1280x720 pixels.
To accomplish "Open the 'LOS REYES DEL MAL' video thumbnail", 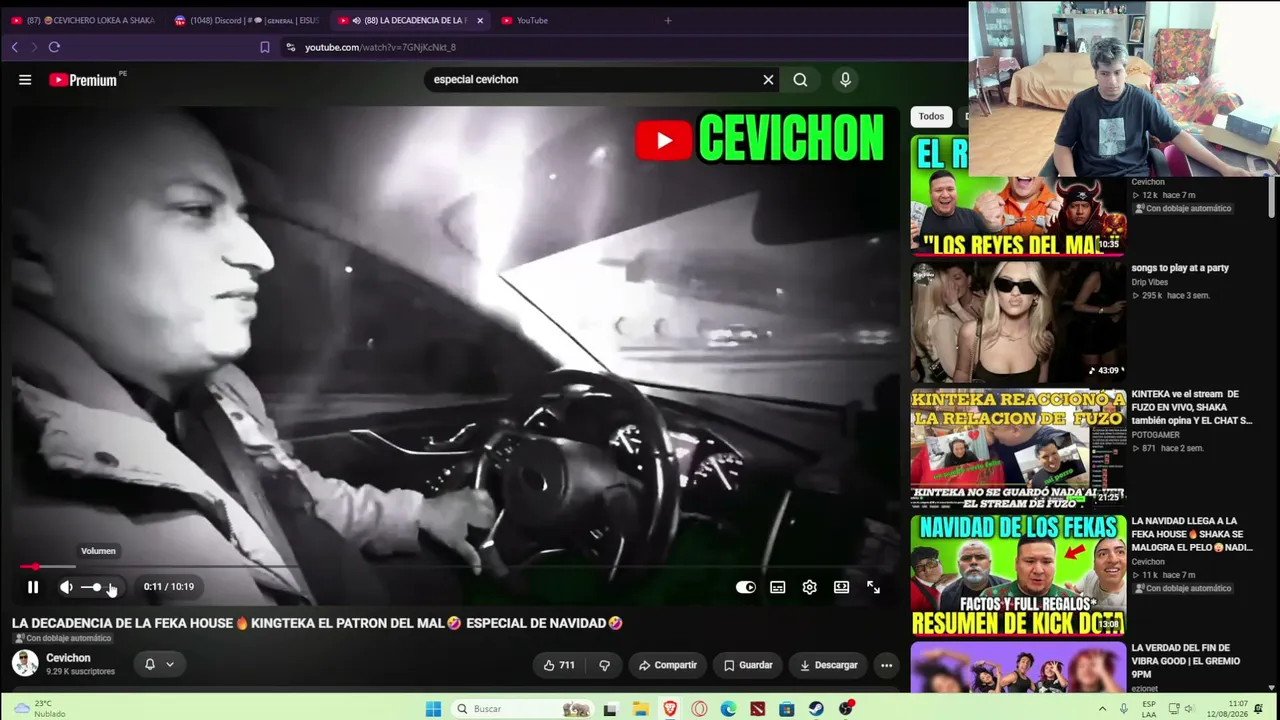I will point(1018,195).
